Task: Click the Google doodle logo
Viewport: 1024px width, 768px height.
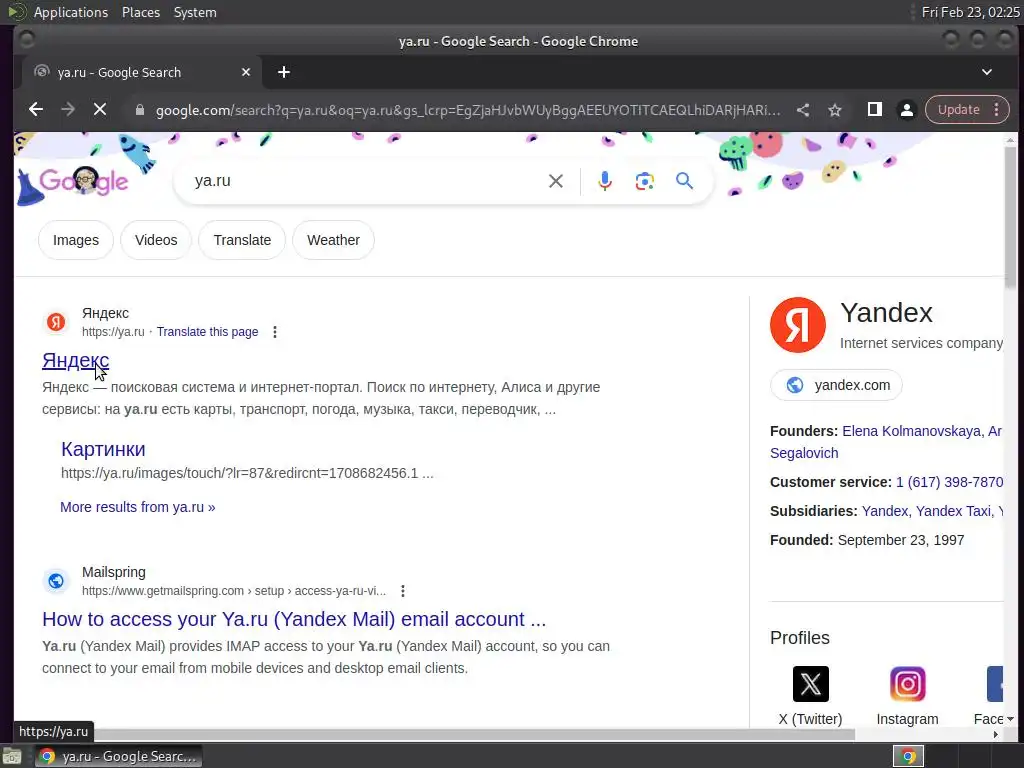Action: point(84,181)
